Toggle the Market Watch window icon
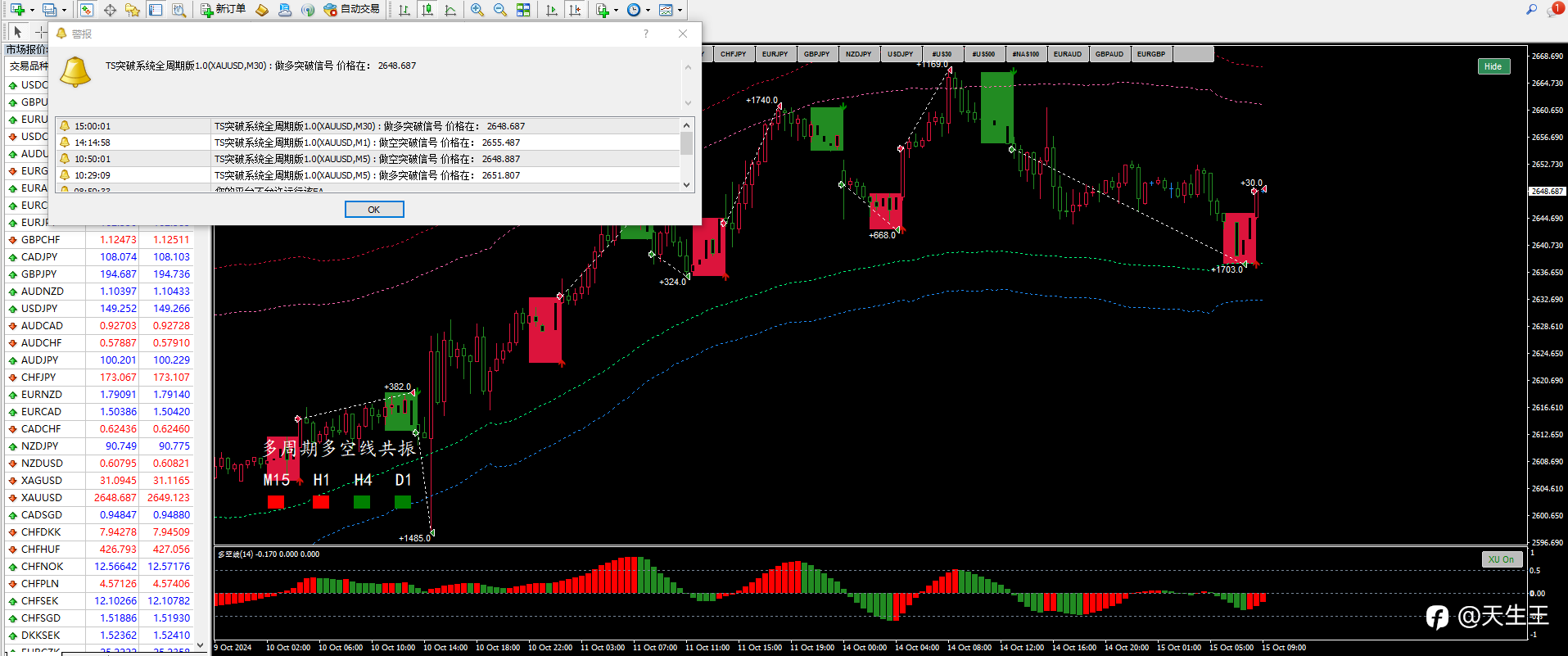The width and height of the screenshot is (1568, 656). pos(86,10)
